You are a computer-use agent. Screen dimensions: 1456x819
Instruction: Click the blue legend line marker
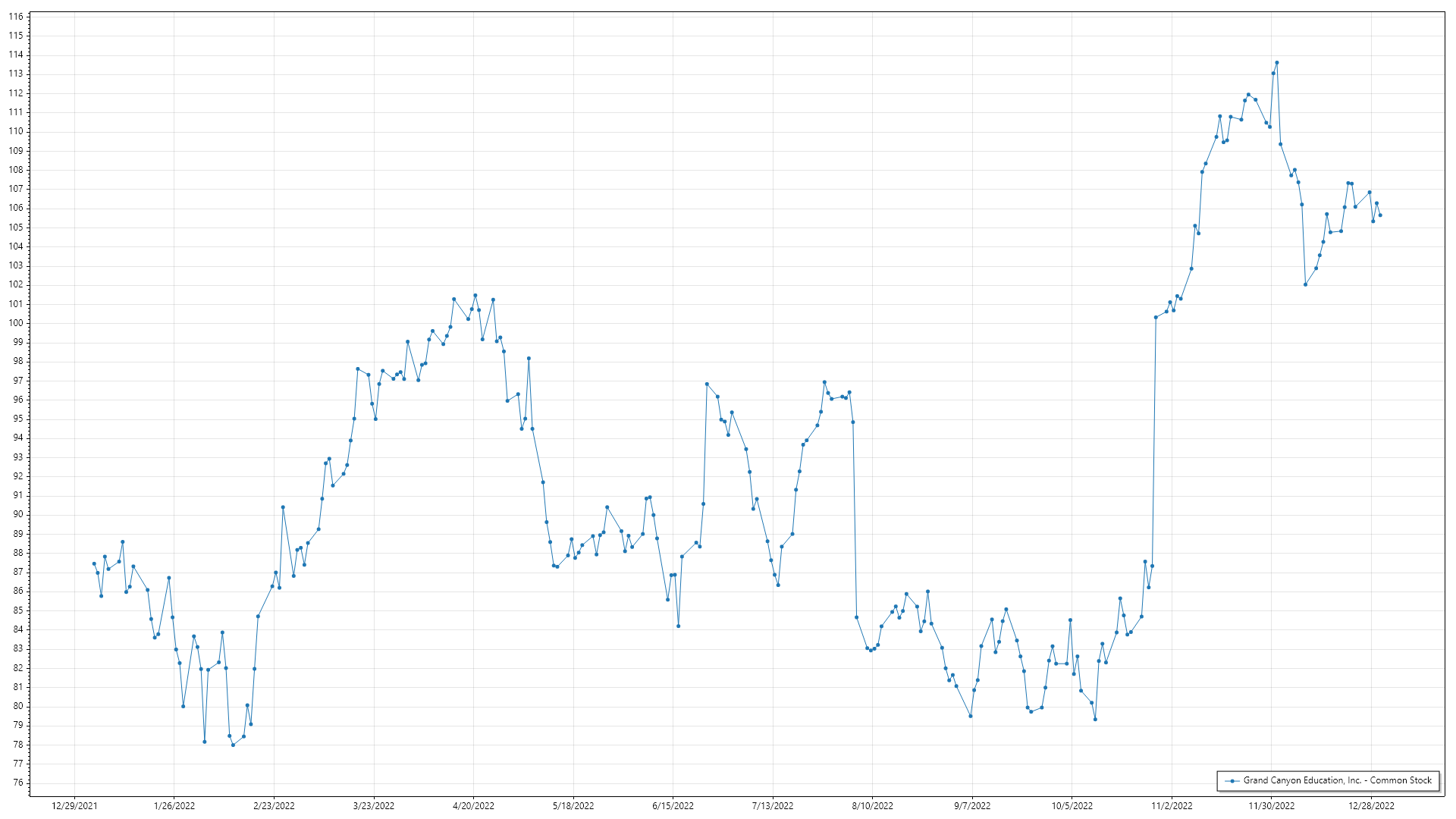pos(1232,781)
